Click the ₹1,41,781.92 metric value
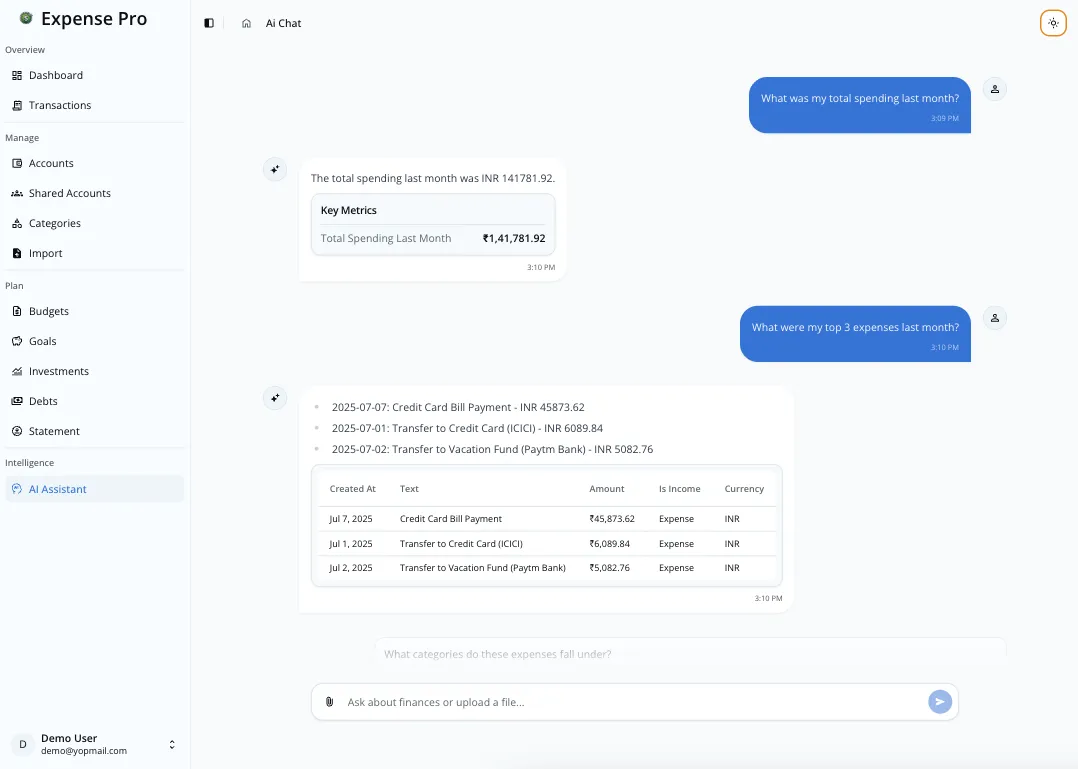This screenshot has width=1078, height=769. coord(514,238)
